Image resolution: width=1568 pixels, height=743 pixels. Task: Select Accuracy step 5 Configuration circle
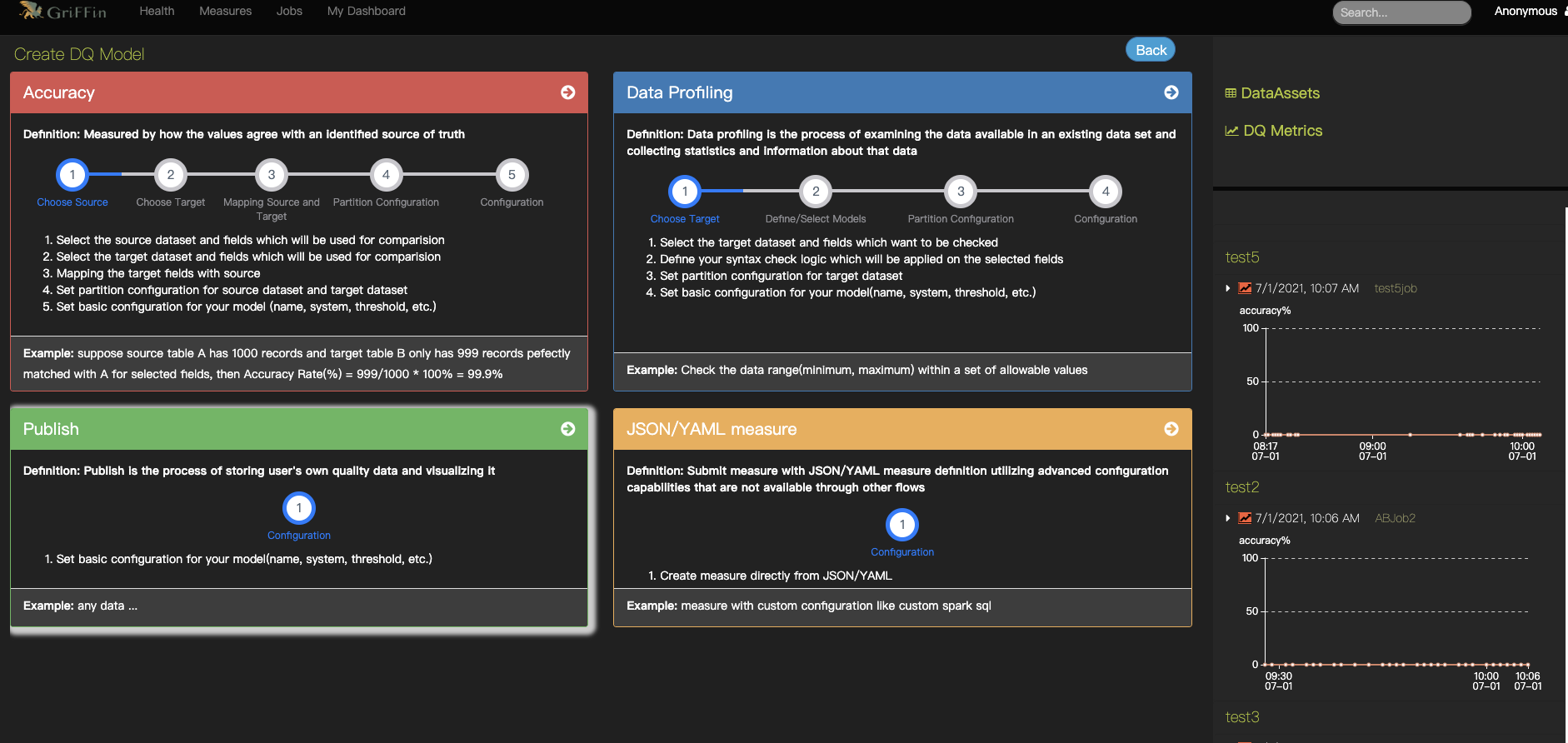click(512, 175)
